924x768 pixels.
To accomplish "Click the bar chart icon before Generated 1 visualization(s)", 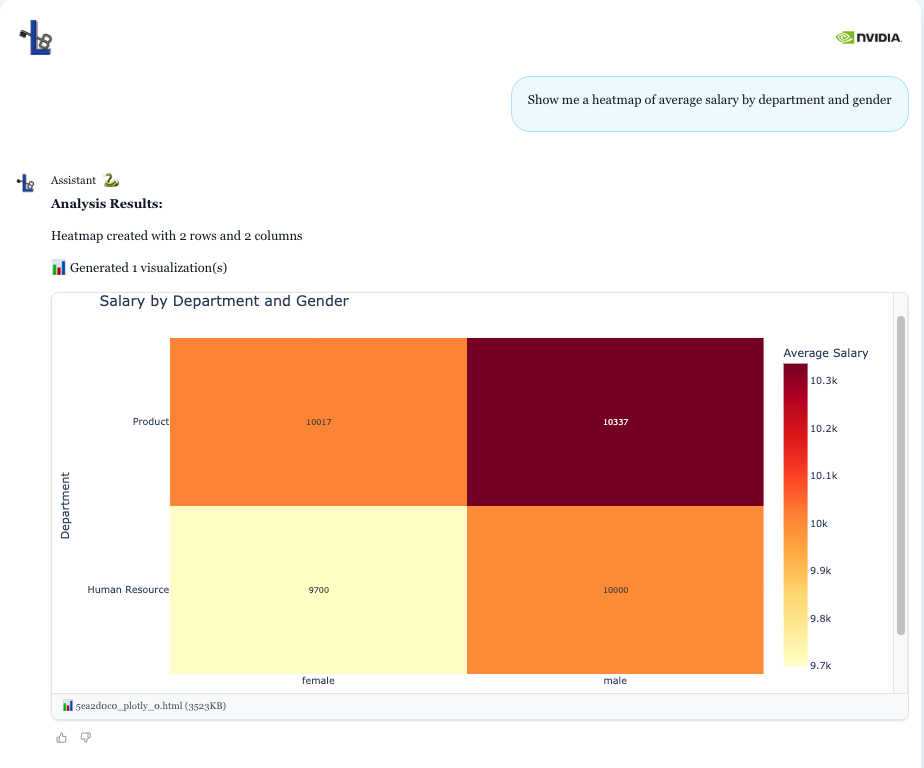I will (58, 267).
